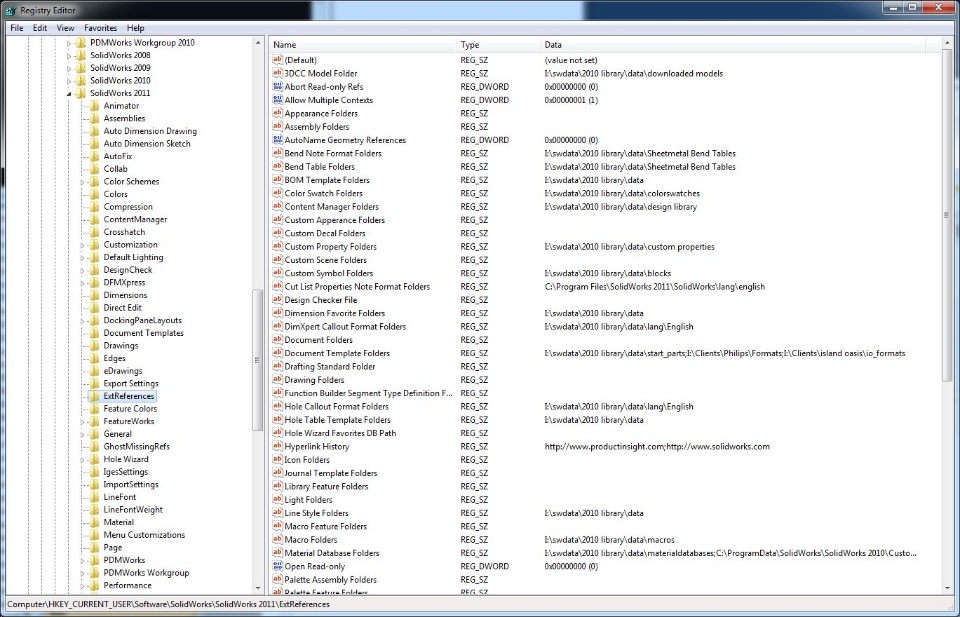Click the folder icon of Material key
Image resolution: width=960 pixels, height=617 pixels.
click(94, 522)
